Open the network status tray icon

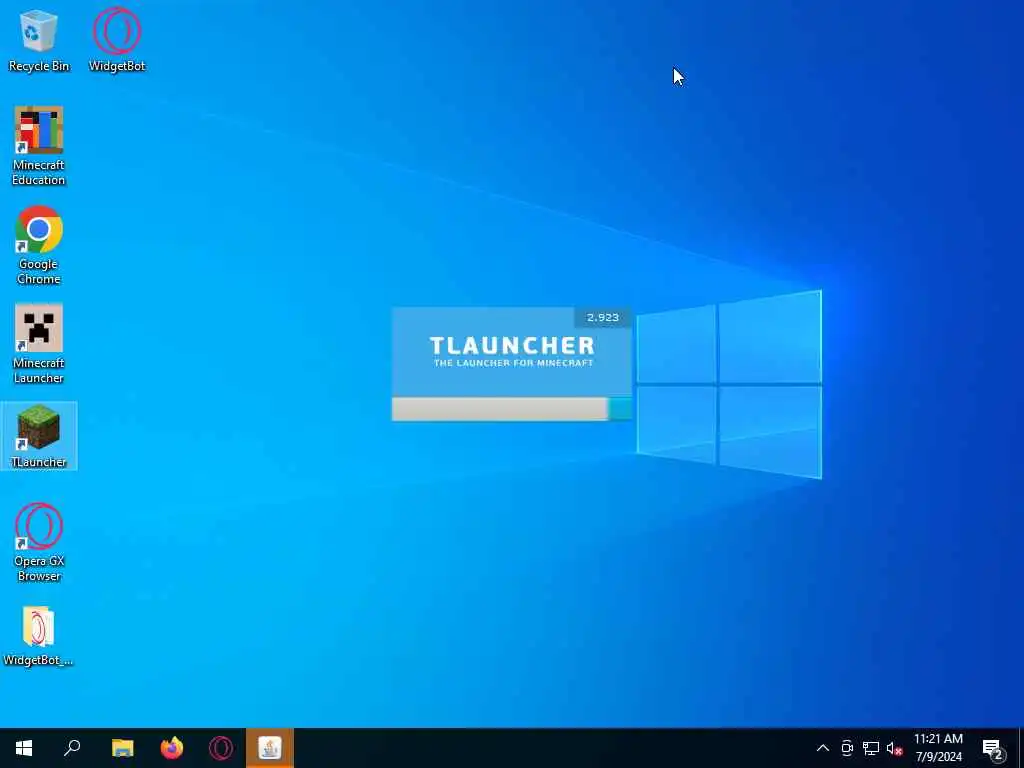pyautogui.click(x=871, y=748)
